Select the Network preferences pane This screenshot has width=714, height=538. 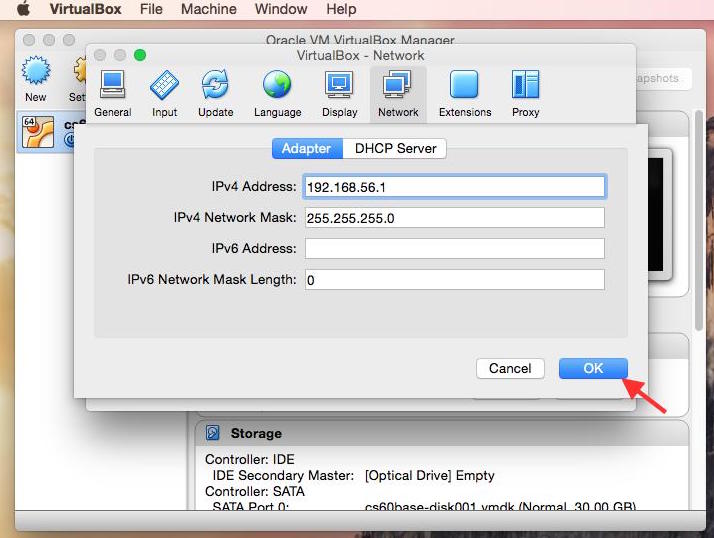click(398, 94)
